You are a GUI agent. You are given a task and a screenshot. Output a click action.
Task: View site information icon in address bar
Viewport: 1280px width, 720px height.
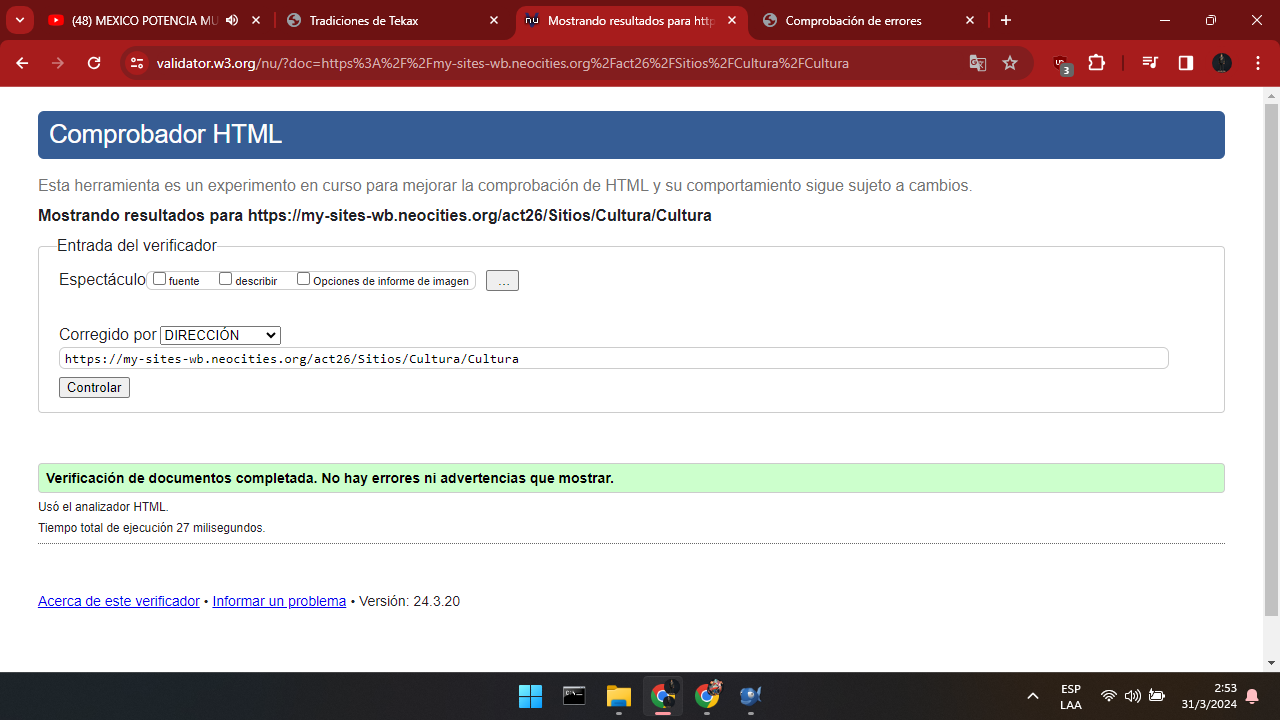pos(138,63)
